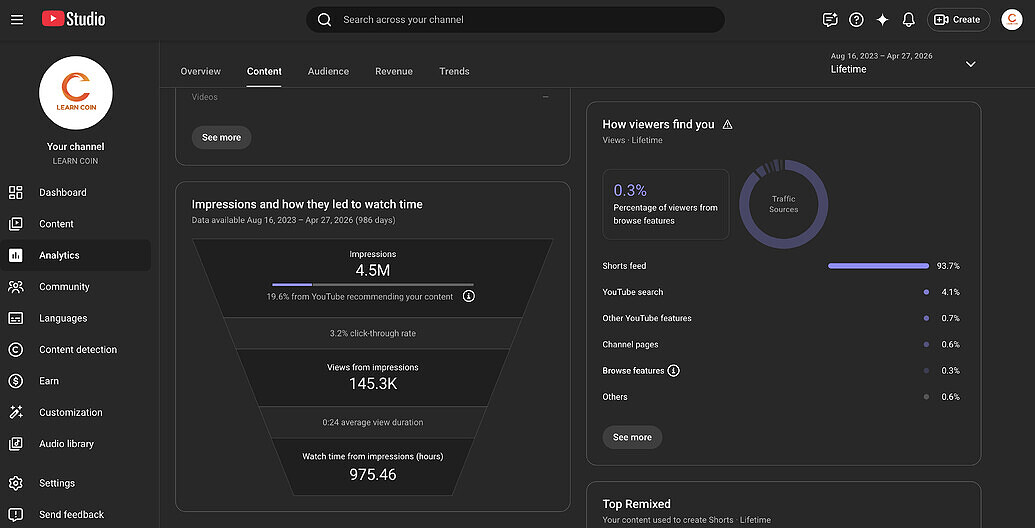
Task: Click See more under How viewers find you
Action: (x=632, y=437)
